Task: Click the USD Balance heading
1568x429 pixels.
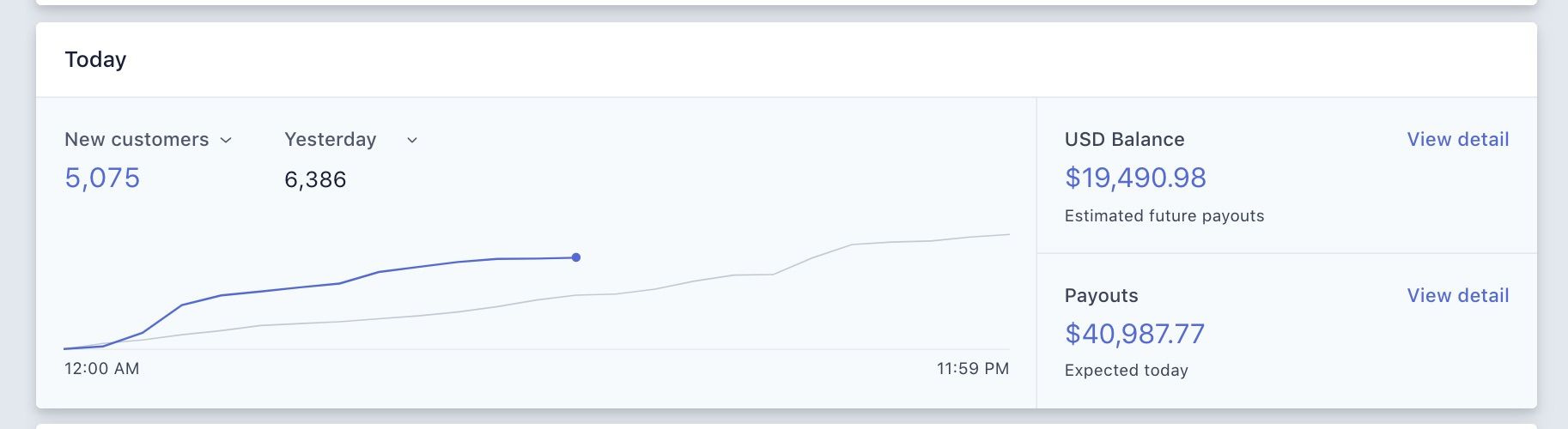Action: click(1124, 139)
